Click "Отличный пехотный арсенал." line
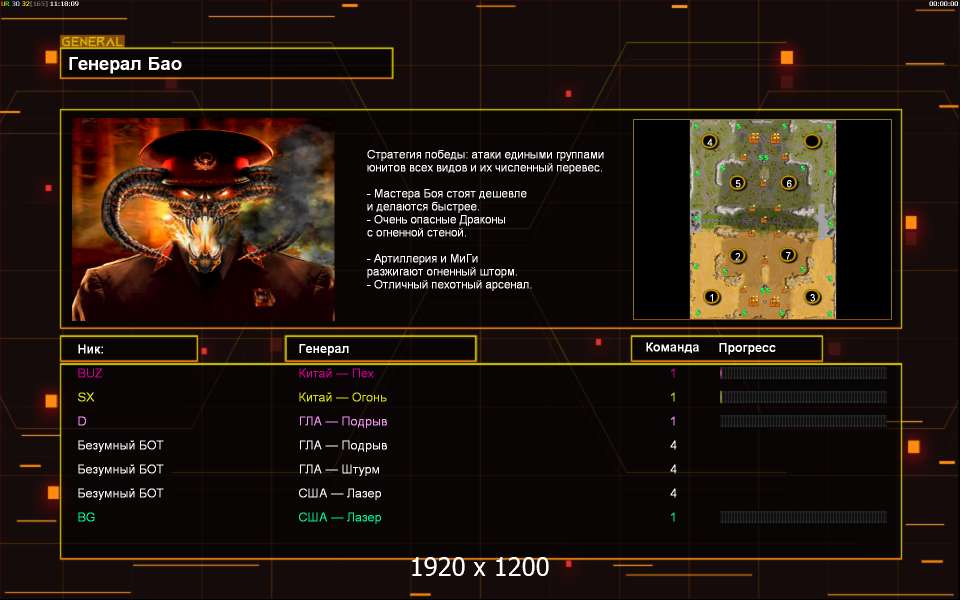 point(449,285)
